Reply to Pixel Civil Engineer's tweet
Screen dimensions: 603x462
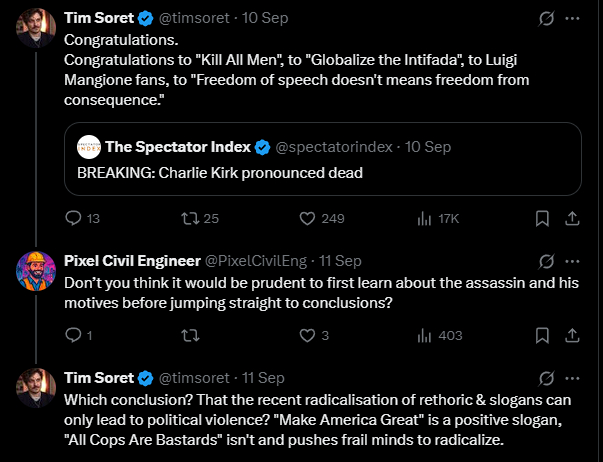(x=72, y=335)
